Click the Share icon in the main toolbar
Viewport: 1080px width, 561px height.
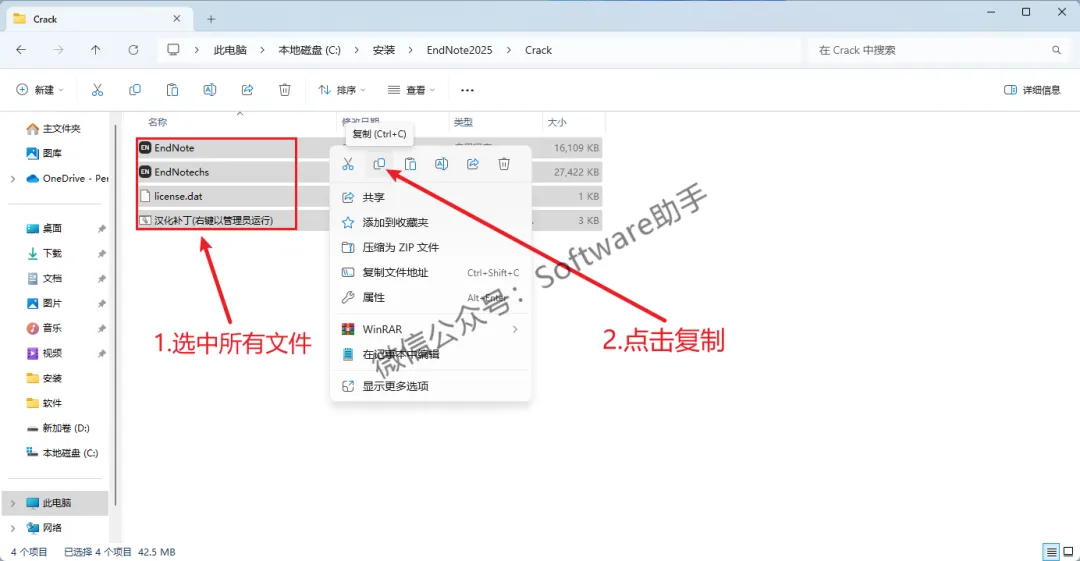tap(247, 90)
